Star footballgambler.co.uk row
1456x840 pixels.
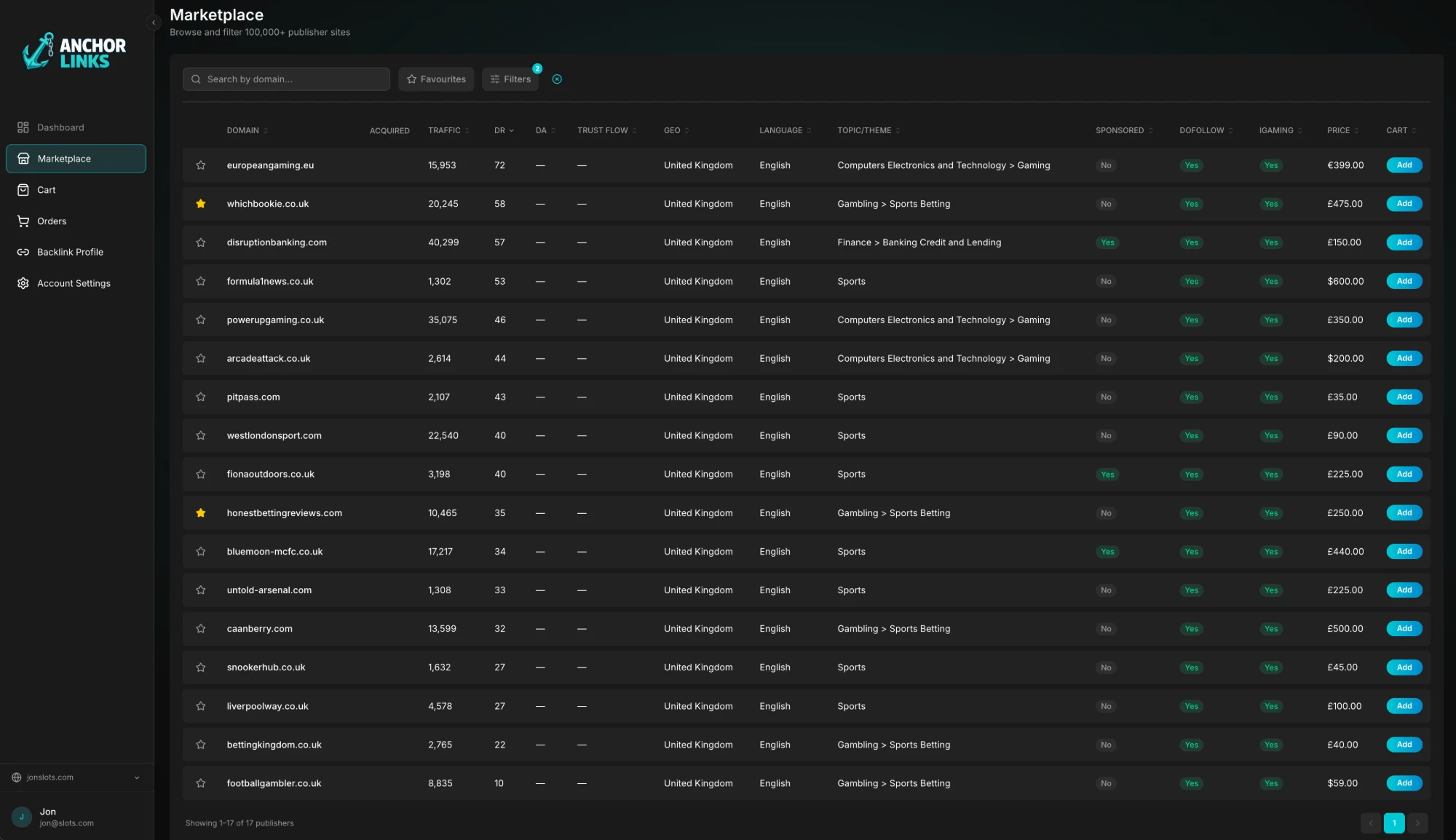tap(201, 783)
